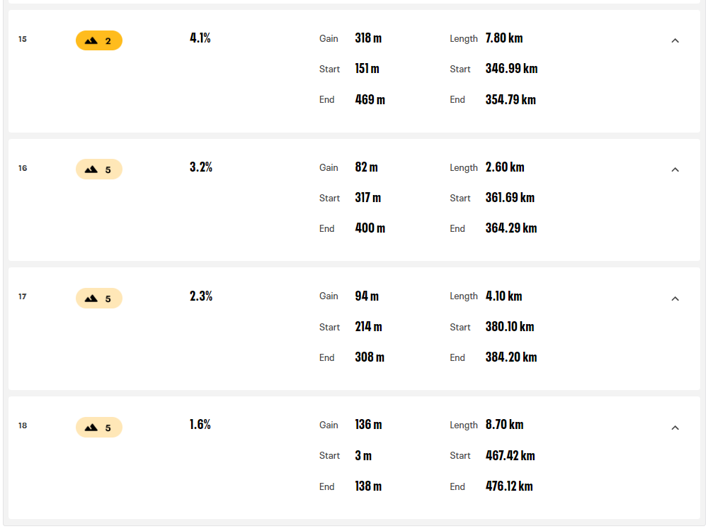Click the 7.80 km length value

point(504,38)
